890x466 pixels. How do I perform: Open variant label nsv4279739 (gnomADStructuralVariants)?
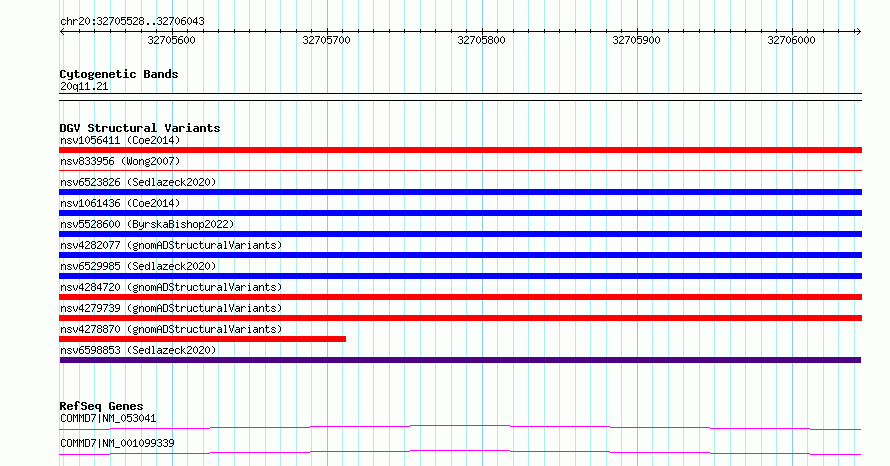(x=171, y=308)
